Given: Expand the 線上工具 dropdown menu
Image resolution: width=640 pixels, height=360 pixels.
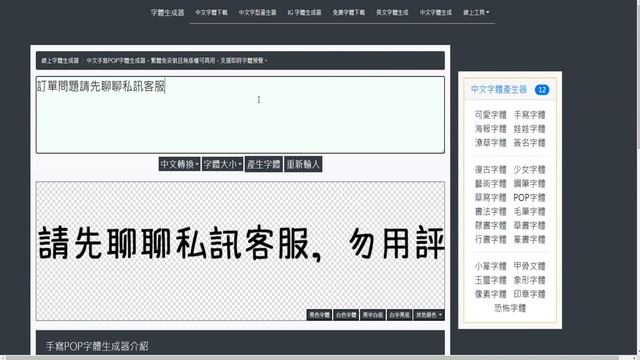Looking at the screenshot, I should pos(476,12).
